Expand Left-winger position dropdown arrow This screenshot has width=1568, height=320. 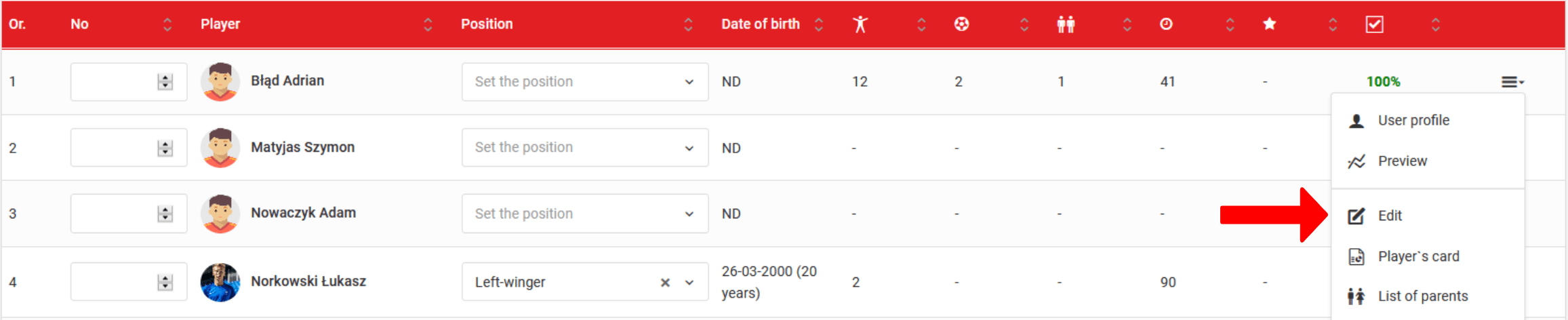coord(689,283)
